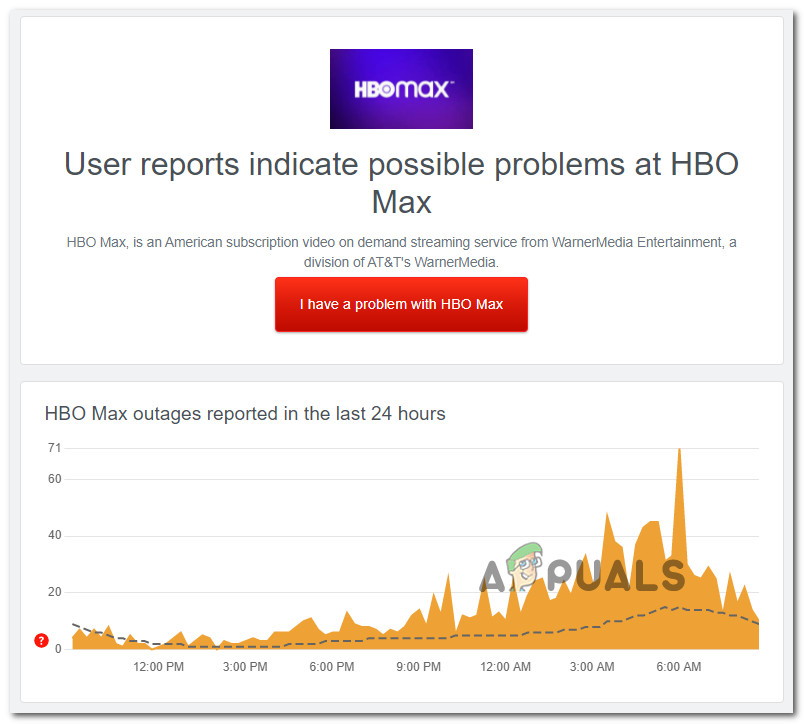Open the red question mark help icon

coord(41,639)
